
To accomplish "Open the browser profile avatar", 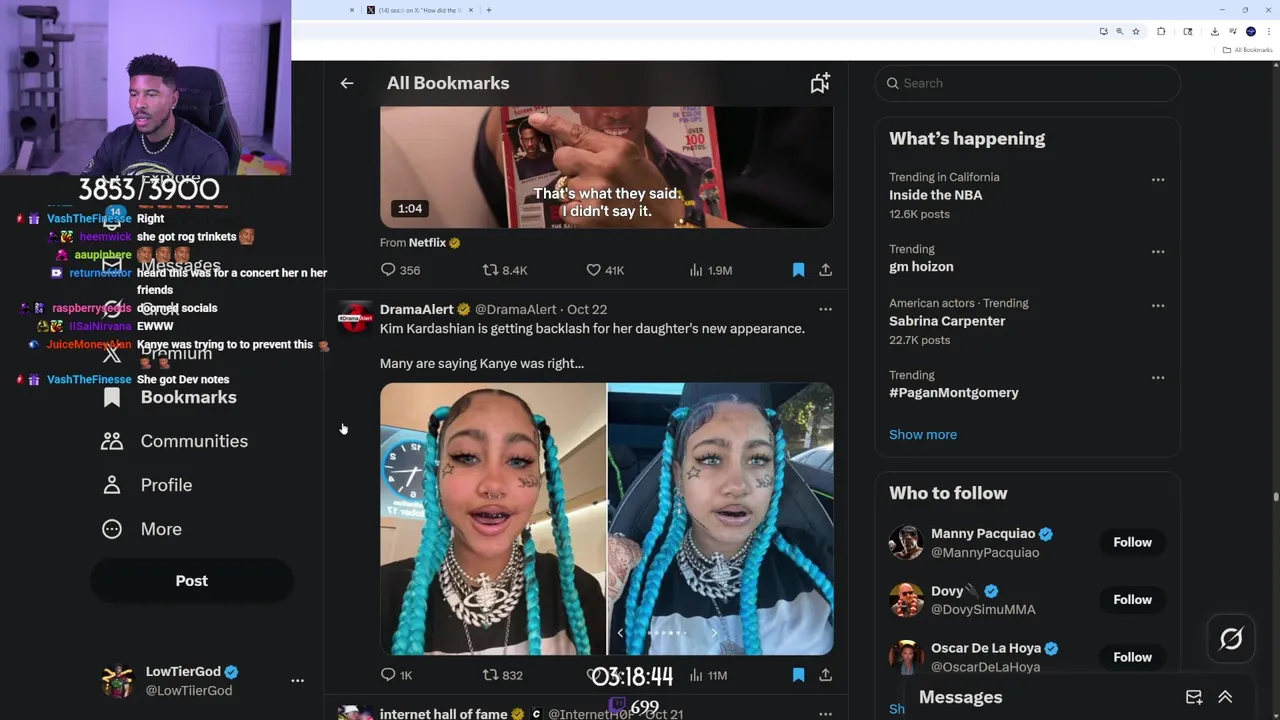I will 1250,31.
